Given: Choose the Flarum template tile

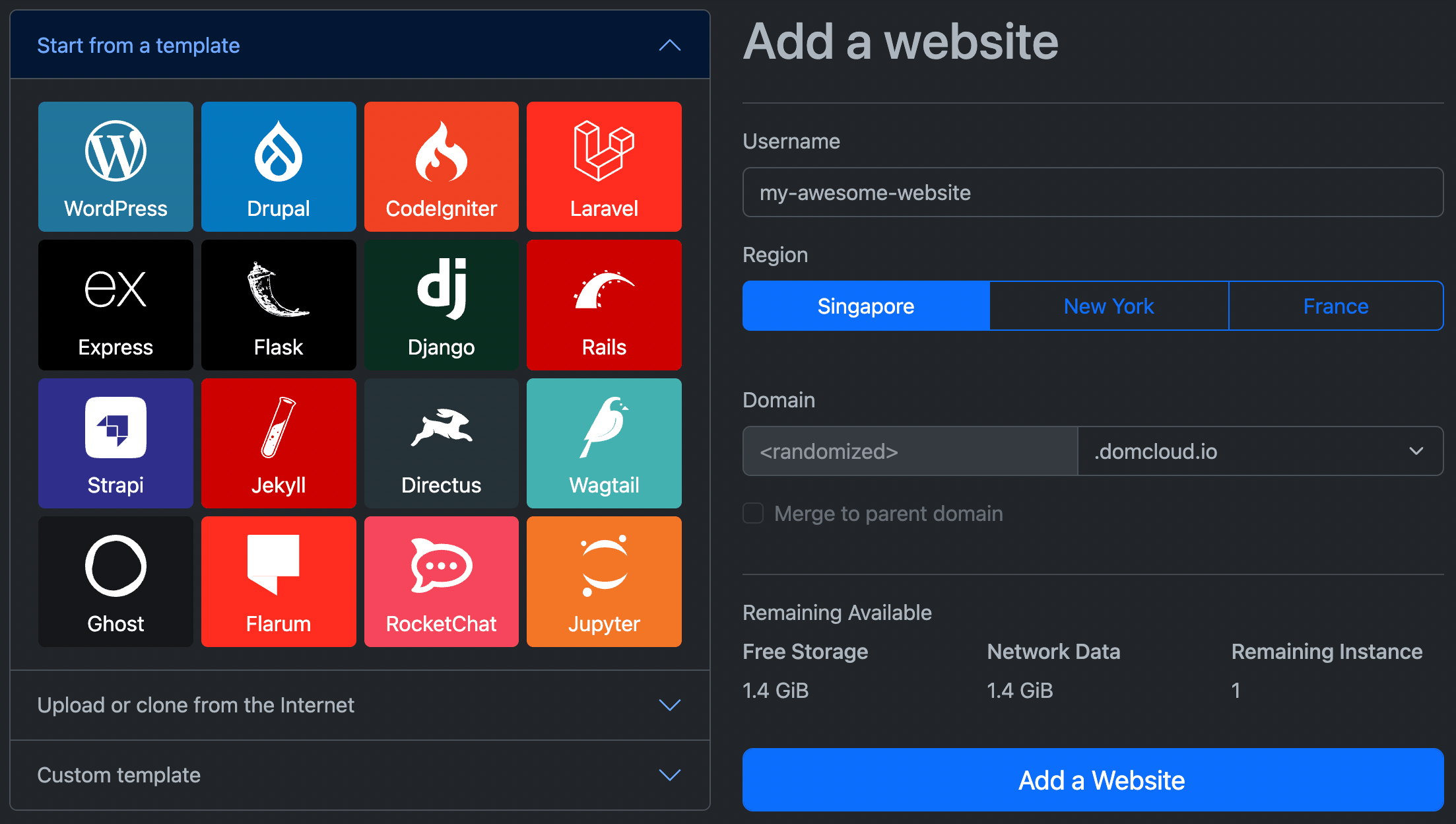Looking at the screenshot, I should [x=279, y=582].
